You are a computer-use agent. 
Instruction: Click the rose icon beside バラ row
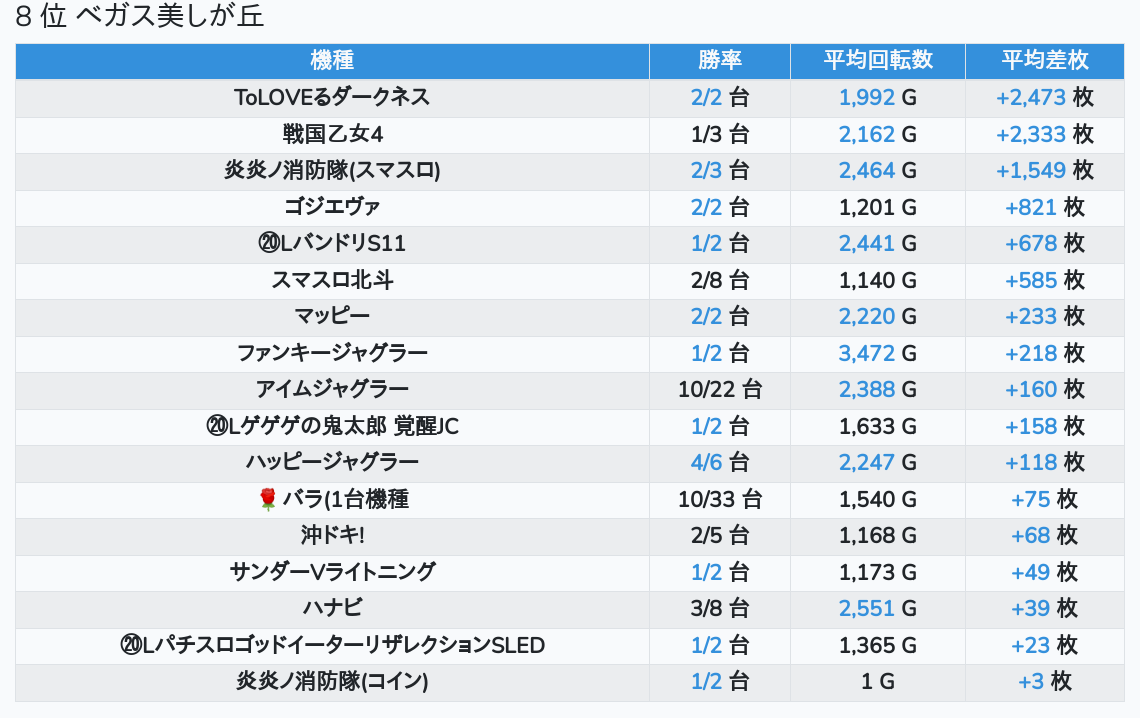click(x=267, y=499)
